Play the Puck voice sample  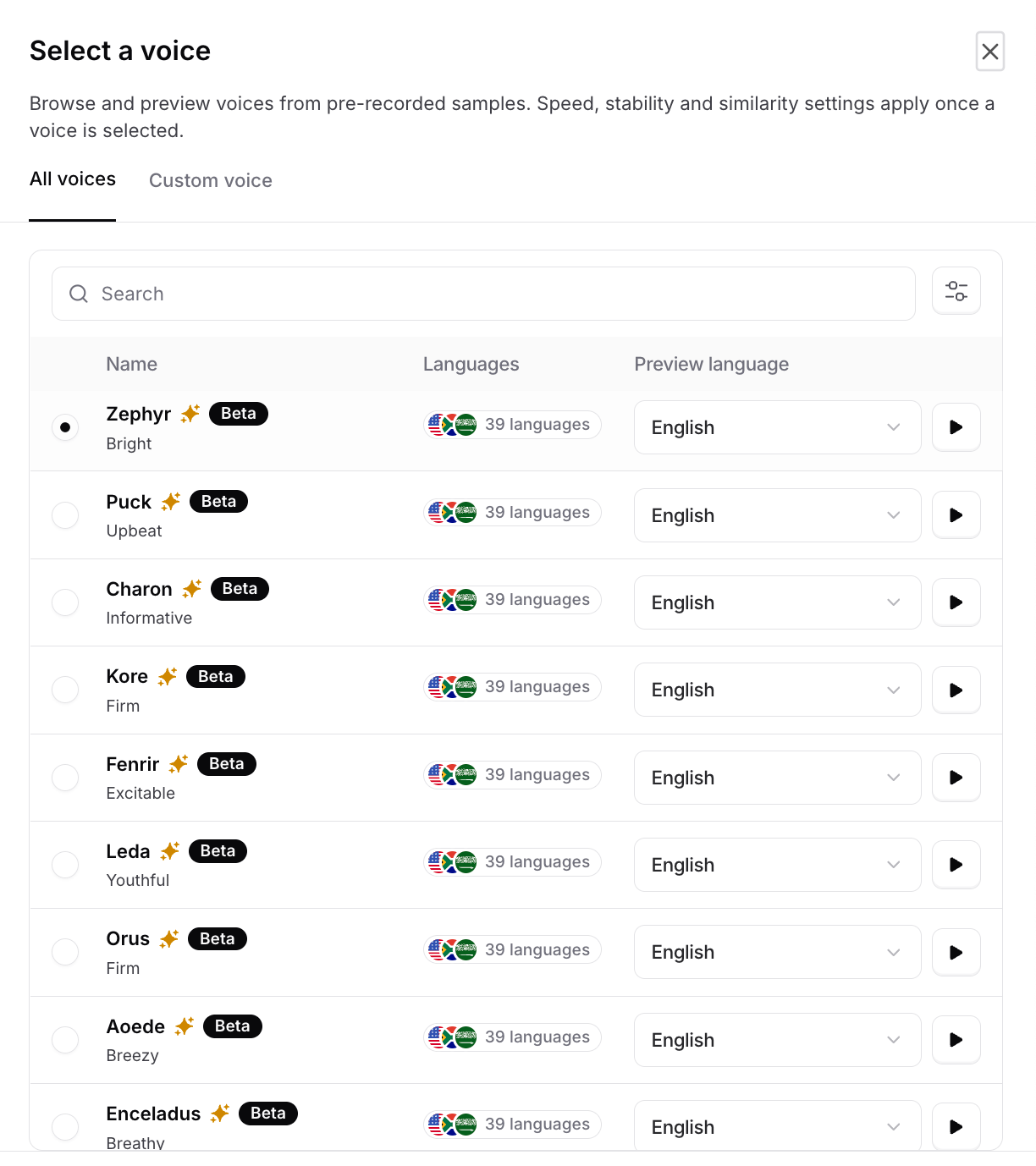click(956, 514)
